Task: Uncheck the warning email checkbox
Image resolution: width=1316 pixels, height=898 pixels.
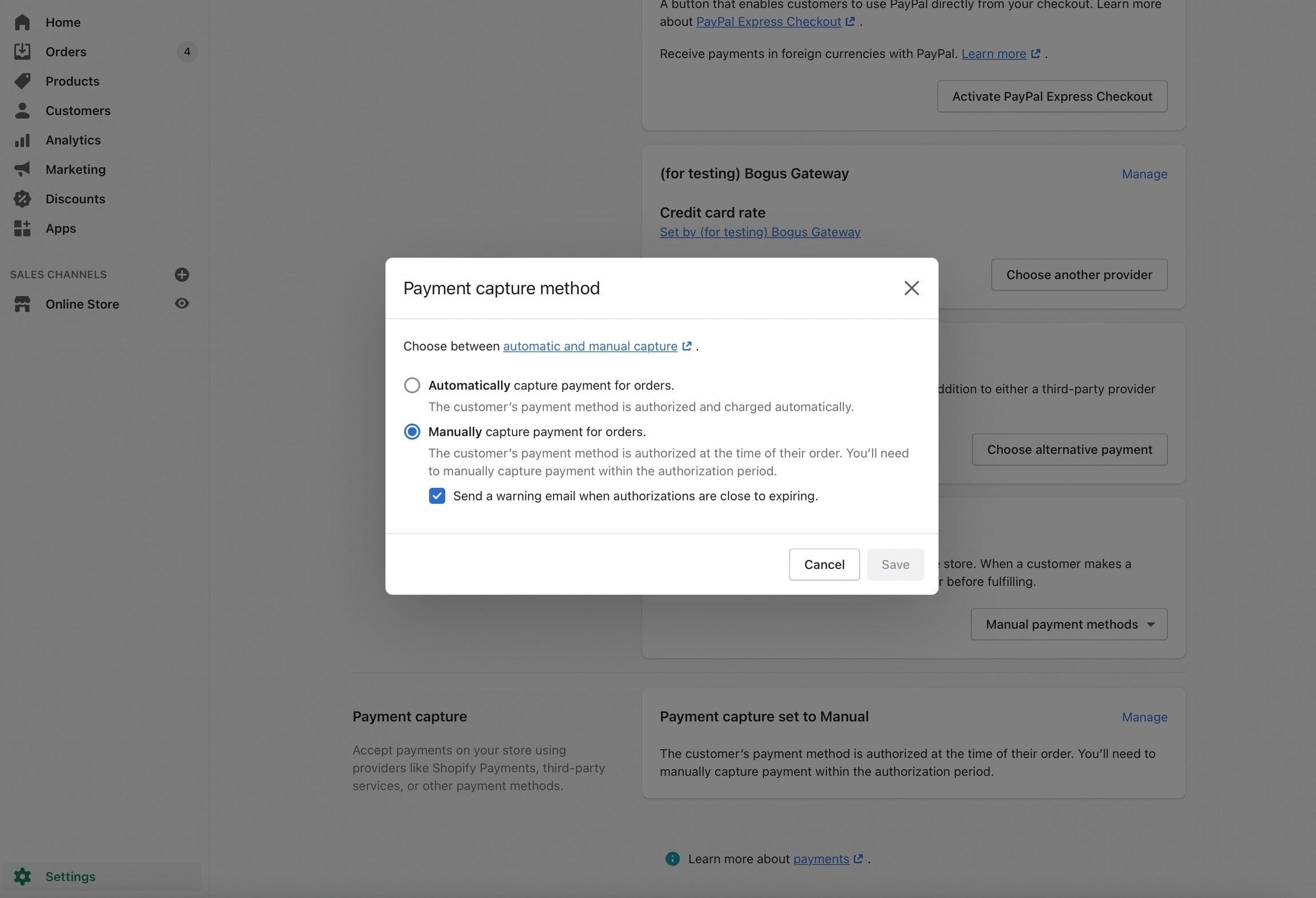Action: coord(437,495)
